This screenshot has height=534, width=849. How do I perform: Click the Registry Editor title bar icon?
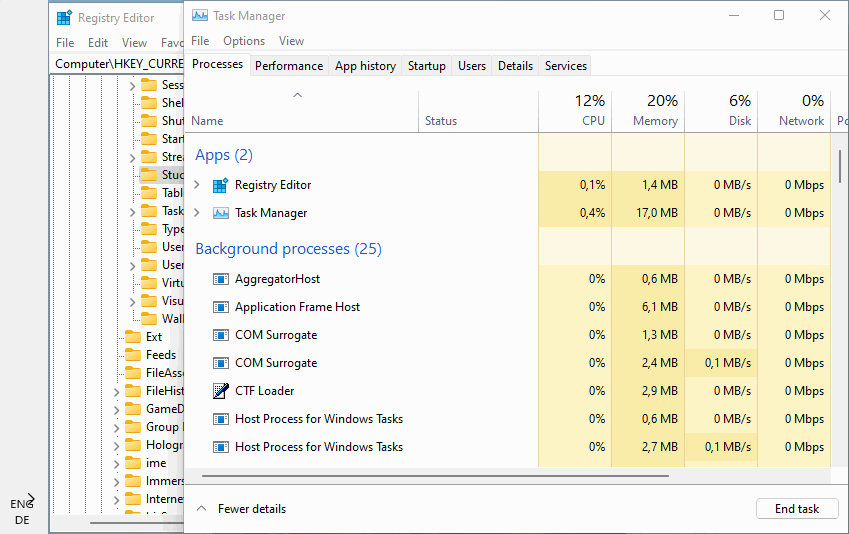(64, 18)
